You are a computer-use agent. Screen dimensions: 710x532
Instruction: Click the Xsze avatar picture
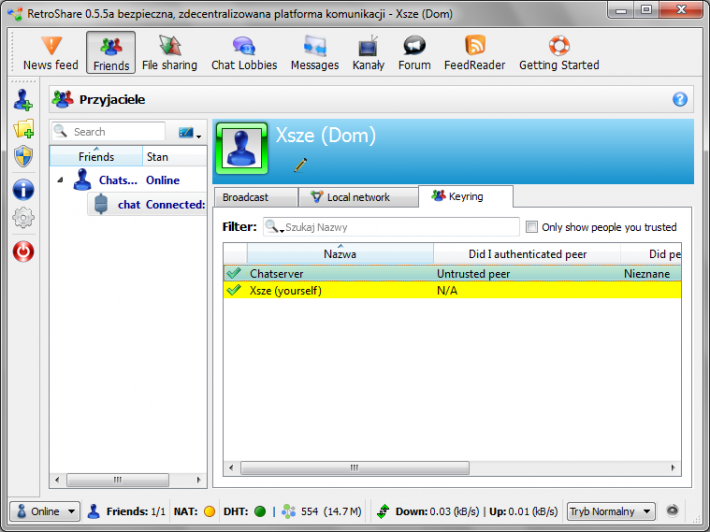tap(242, 148)
